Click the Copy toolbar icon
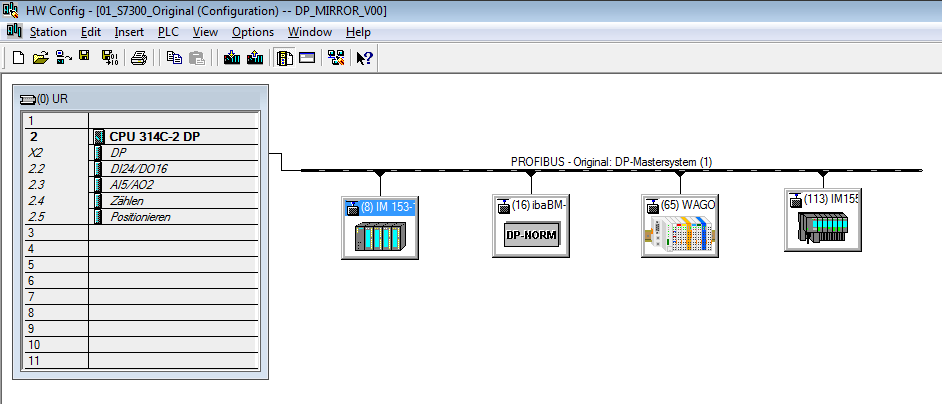Image resolution: width=942 pixels, height=404 pixels. 174,58
